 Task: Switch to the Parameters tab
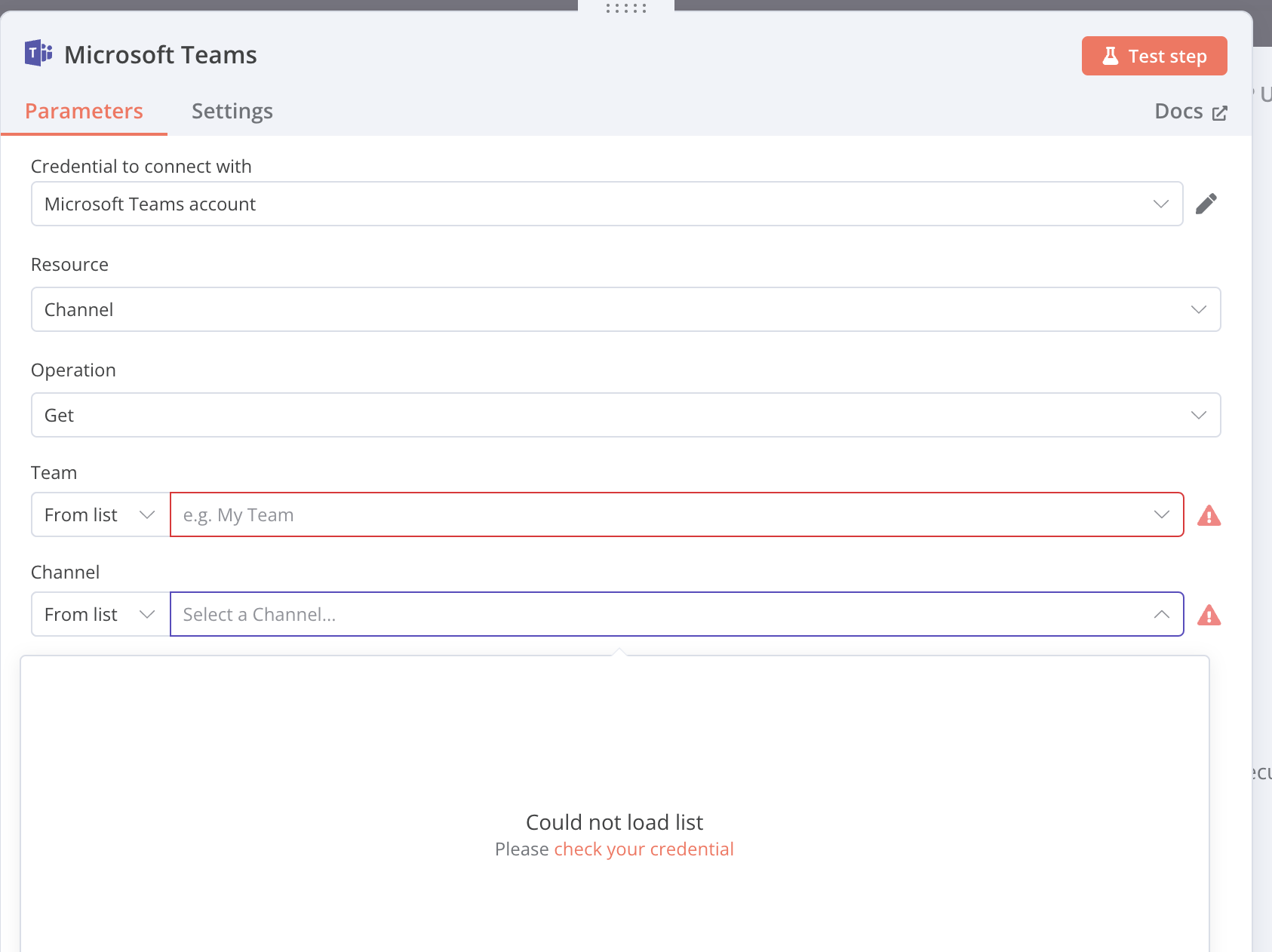(84, 111)
